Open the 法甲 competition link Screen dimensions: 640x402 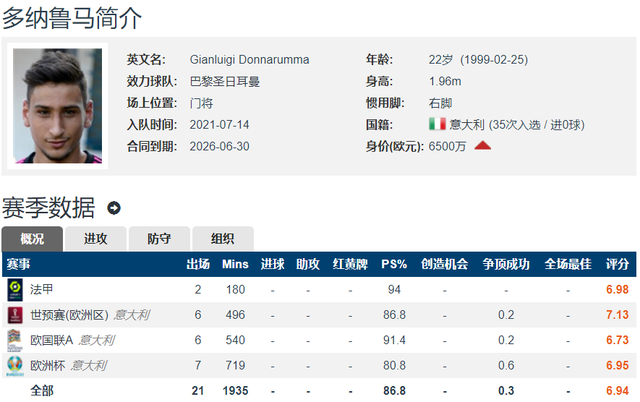click(x=42, y=289)
